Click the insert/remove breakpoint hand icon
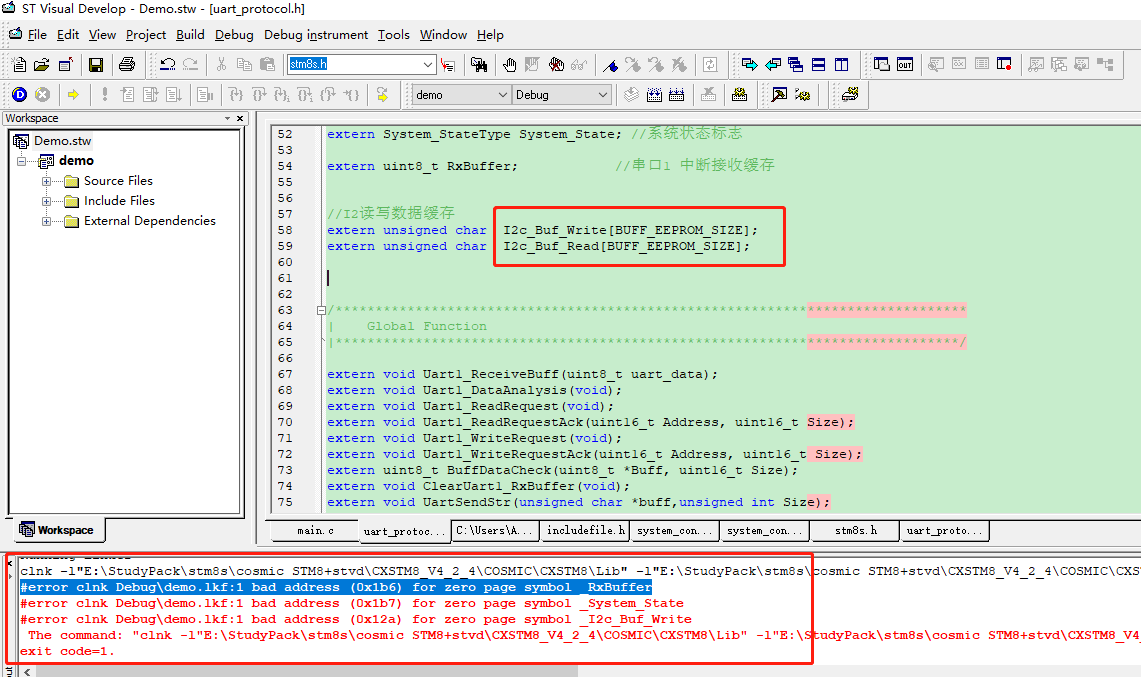 point(510,65)
